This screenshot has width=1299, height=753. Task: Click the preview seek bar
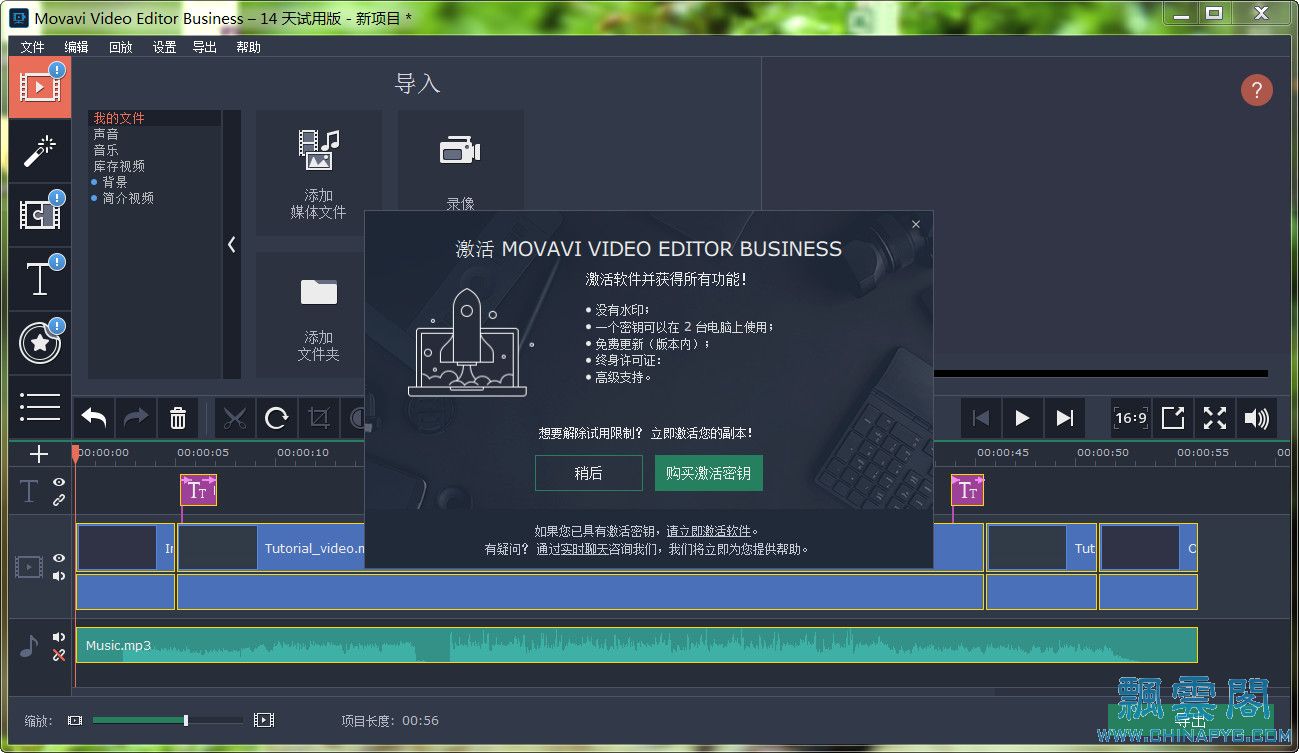(1100, 374)
